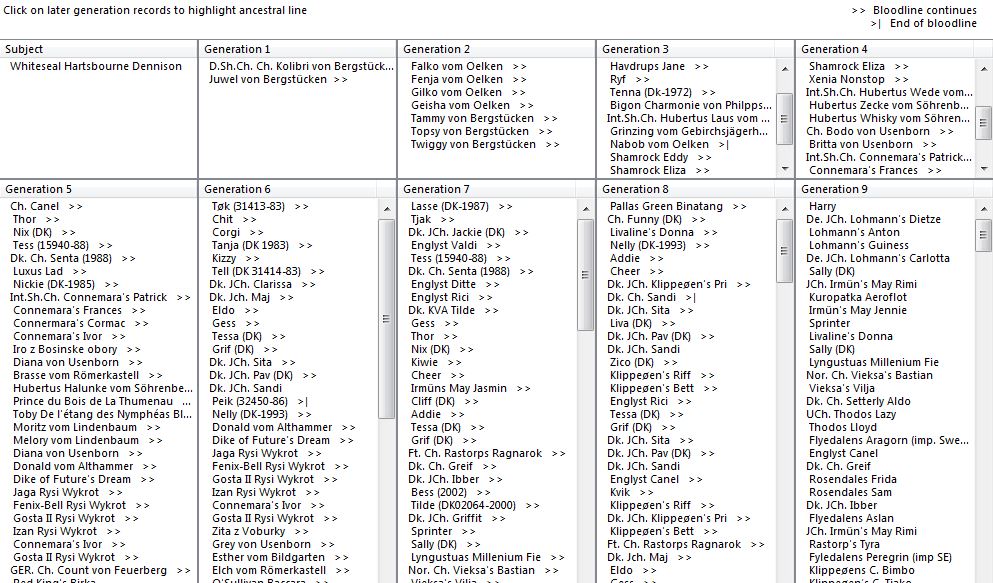The height and width of the screenshot is (583, 993).
Task: Select Pallas Green Binatang in Generation 8
Action: tap(678, 206)
